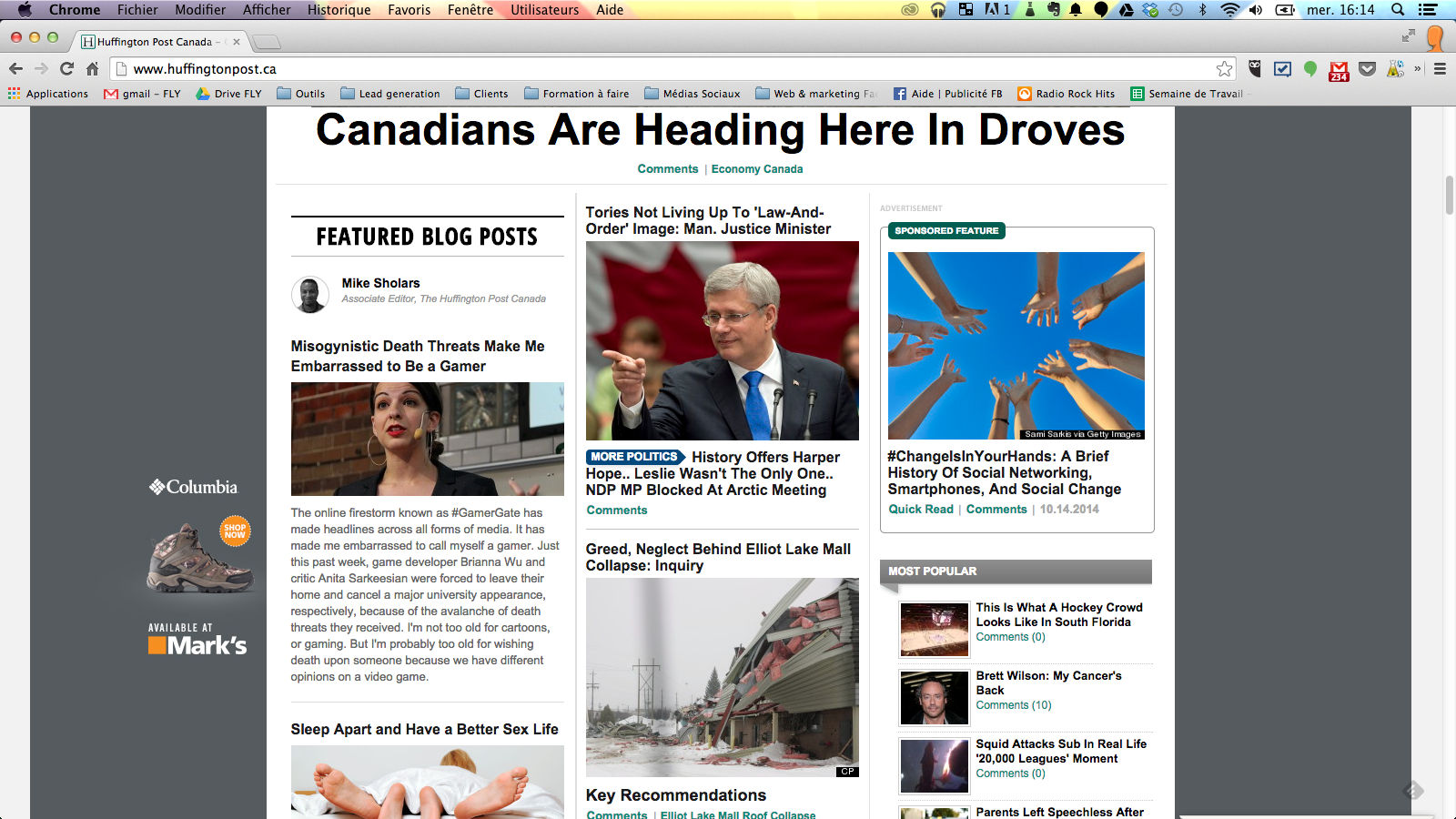Viewport: 1456px width, 819px height.
Task: Show hidden extensions with the double chevron
Action: 1418,68
